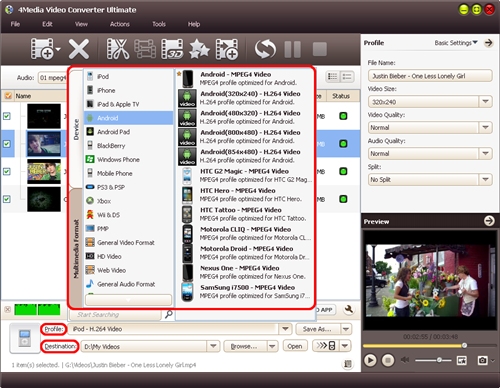
Task: Select the Justin Bieber video thumbnail
Action: (x=44, y=144)
